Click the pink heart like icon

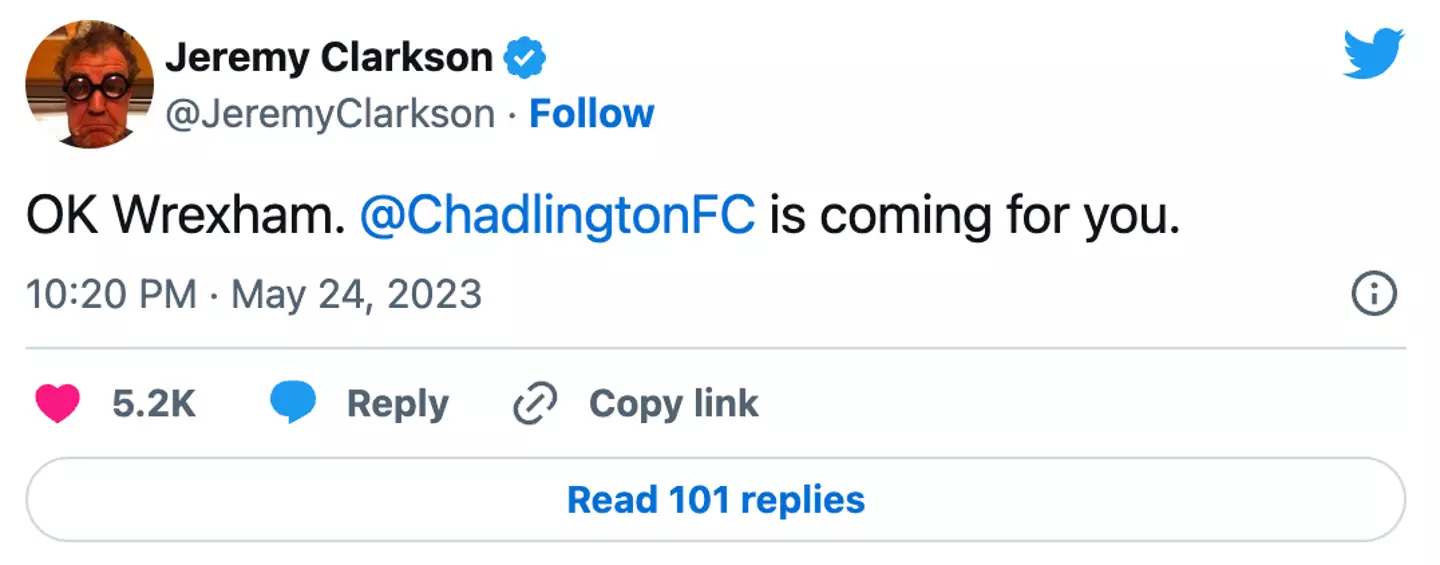(57, 404)
